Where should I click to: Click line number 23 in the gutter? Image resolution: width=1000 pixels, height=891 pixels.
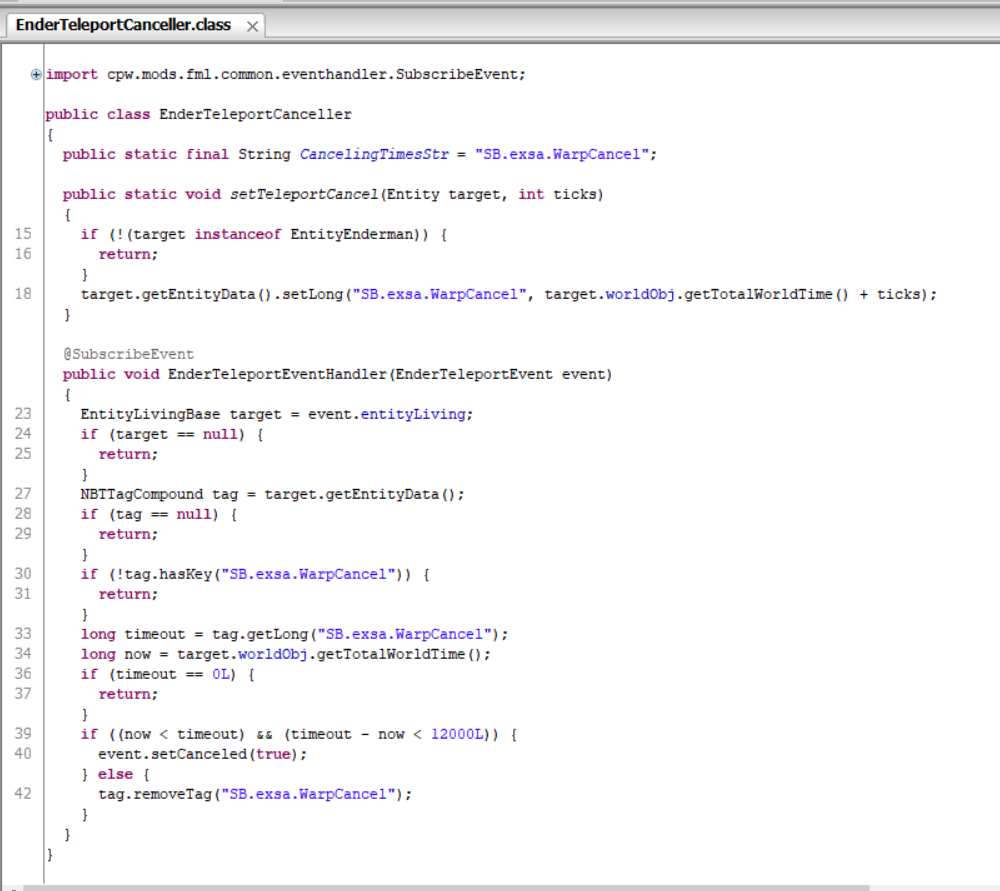pyautogui.click(x=23, y=414)
